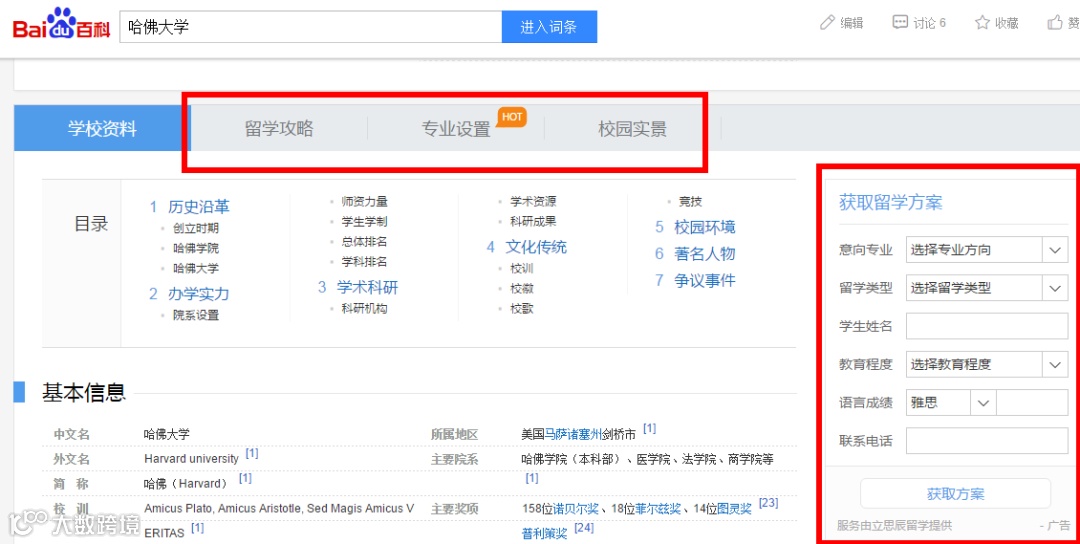Viewport: 1080px width, 544px height.
Task: Click the 哈佛（Harvard） 简称 value
Action: coord(185,483)
